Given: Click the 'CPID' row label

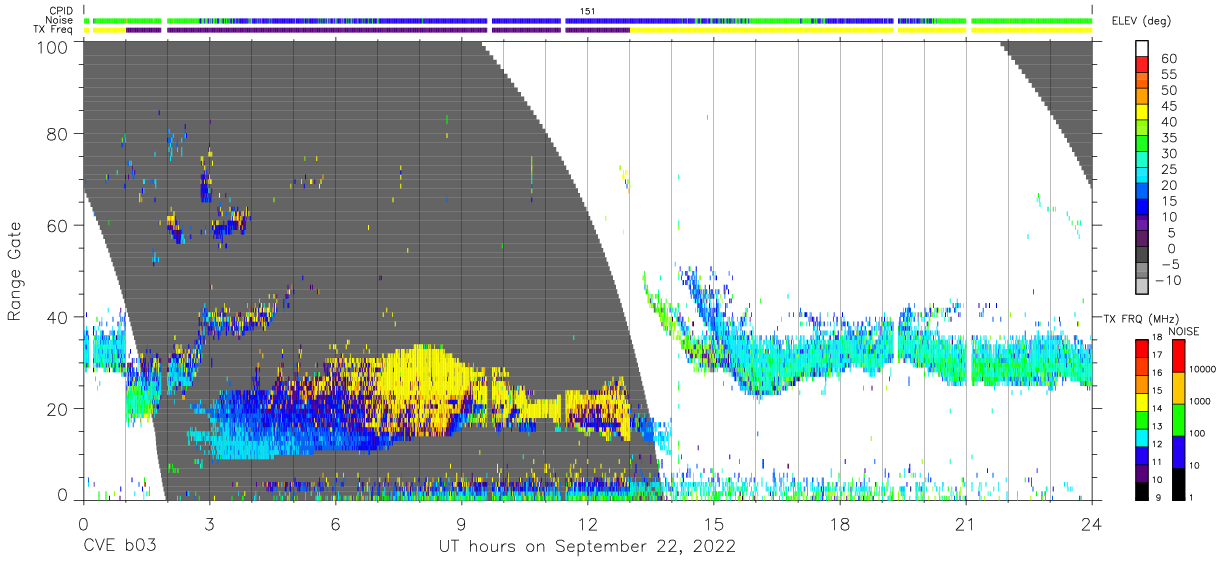Looking at the screenshot, I should click(x=60, y=11).
